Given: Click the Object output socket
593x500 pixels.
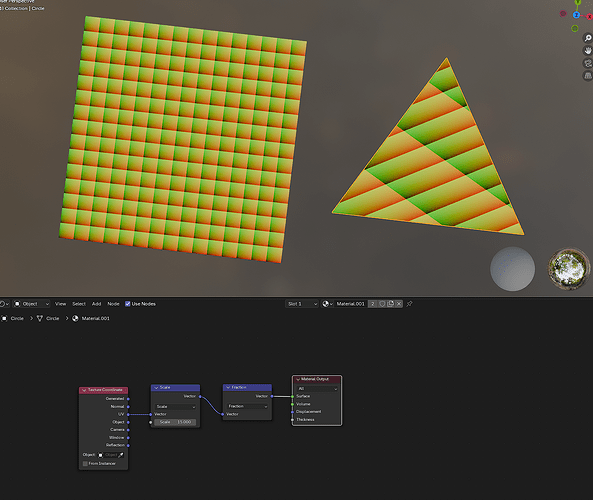Looking at the screenshot, I should 128,422.
